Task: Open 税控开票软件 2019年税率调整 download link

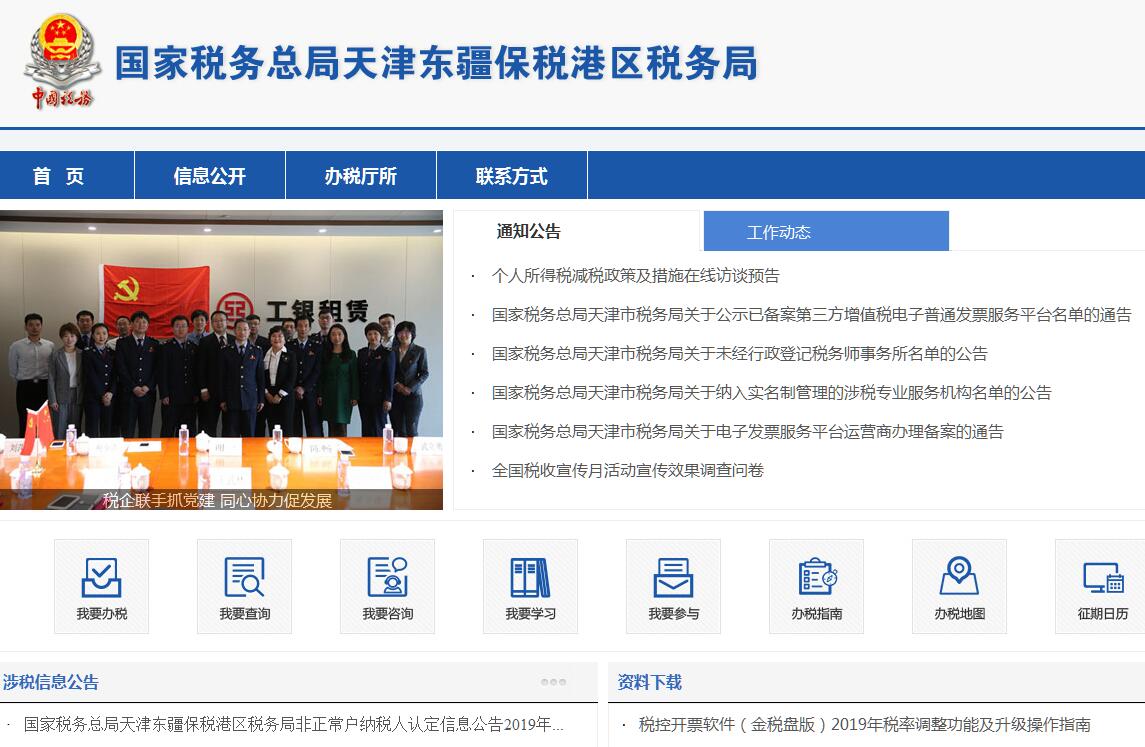Action: point(864,724)
